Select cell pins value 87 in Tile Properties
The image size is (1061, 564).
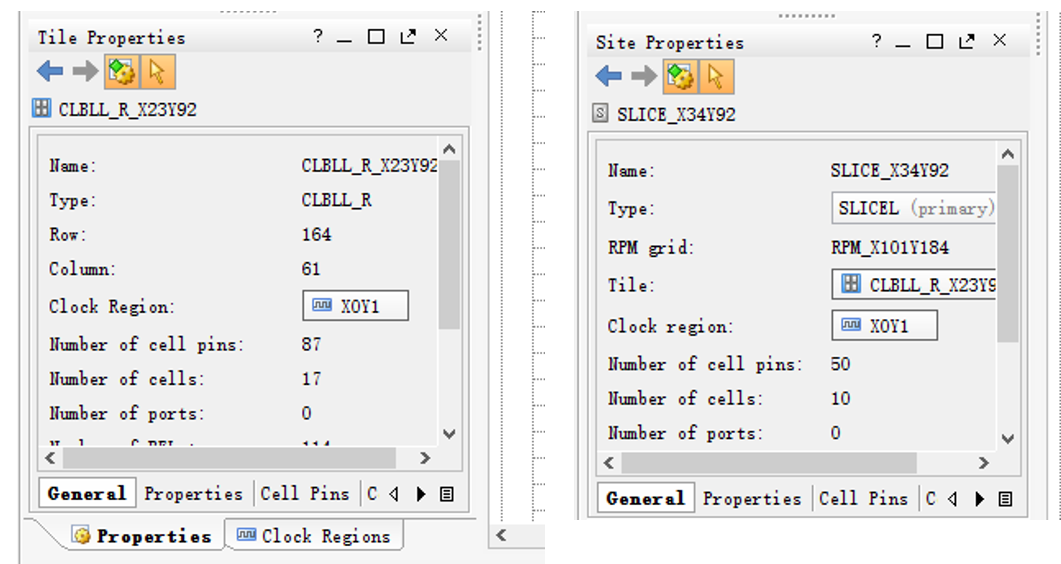pos(311,344)
